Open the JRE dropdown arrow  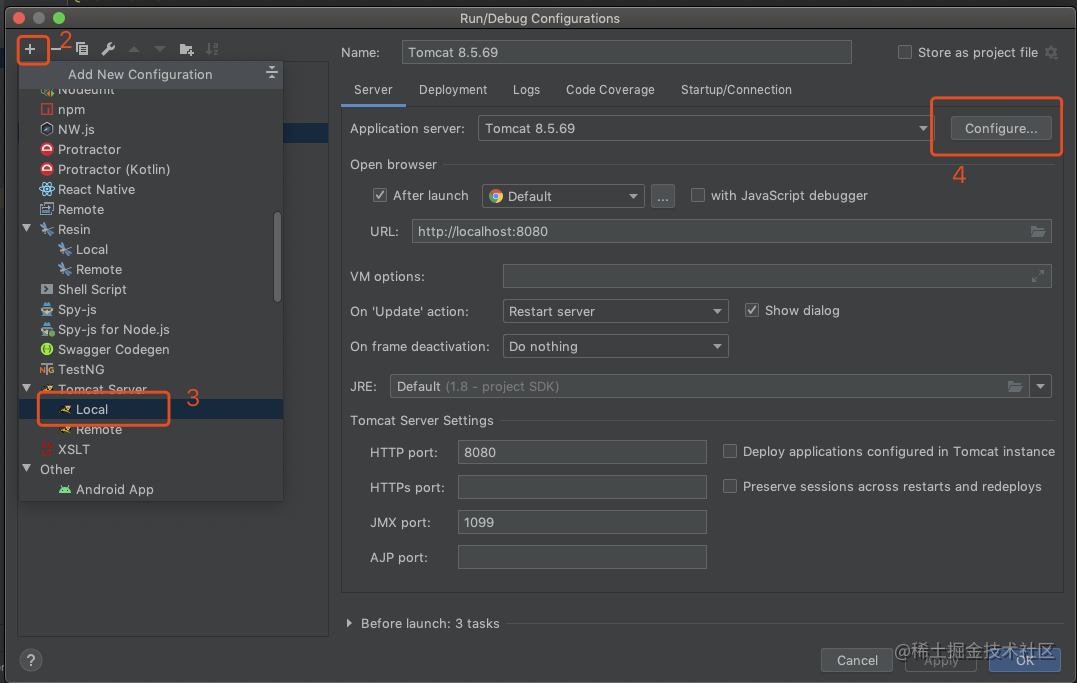[x=1041, y=386]
